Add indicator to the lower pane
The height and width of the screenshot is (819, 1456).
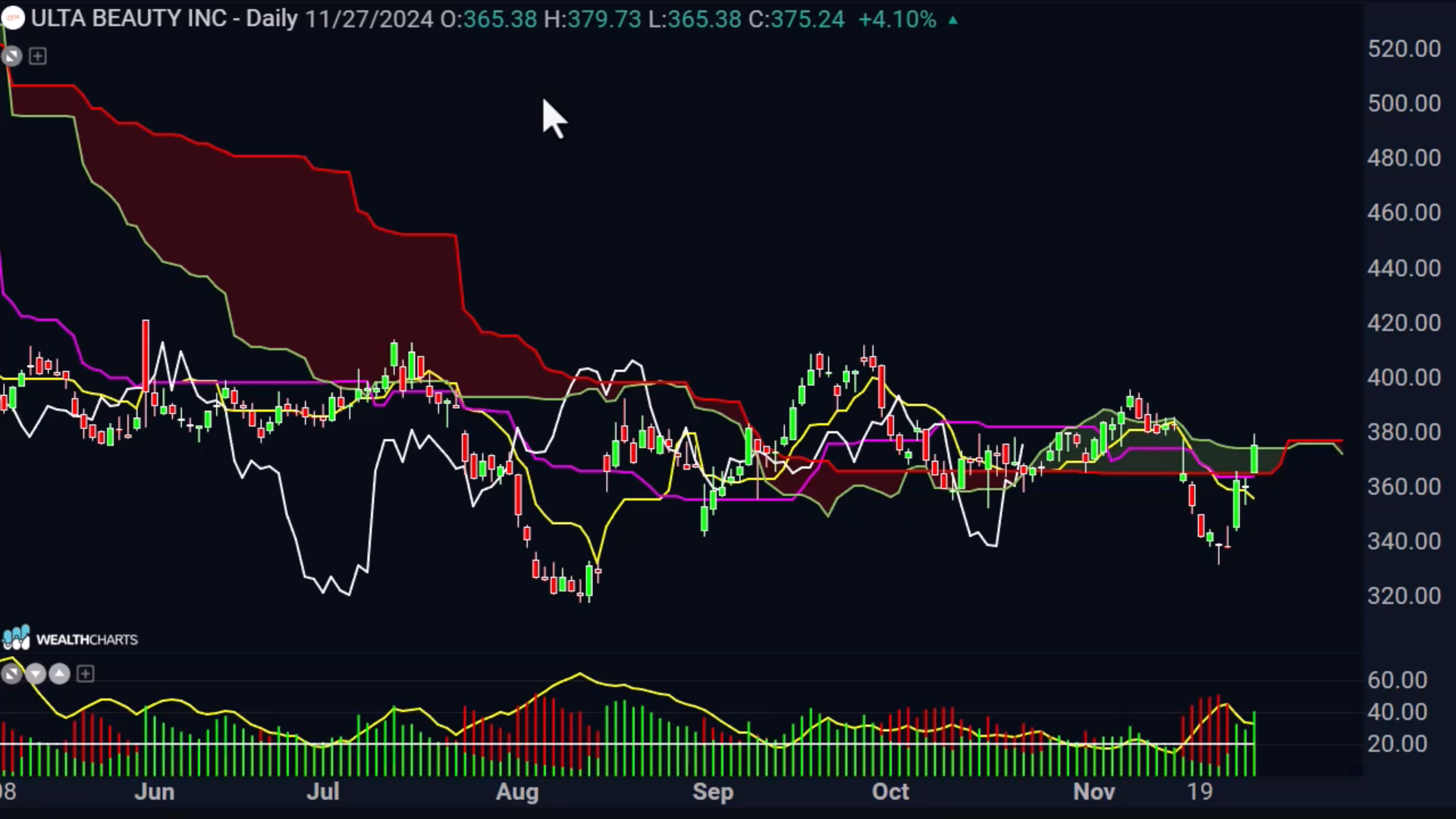tap(86, 673)
